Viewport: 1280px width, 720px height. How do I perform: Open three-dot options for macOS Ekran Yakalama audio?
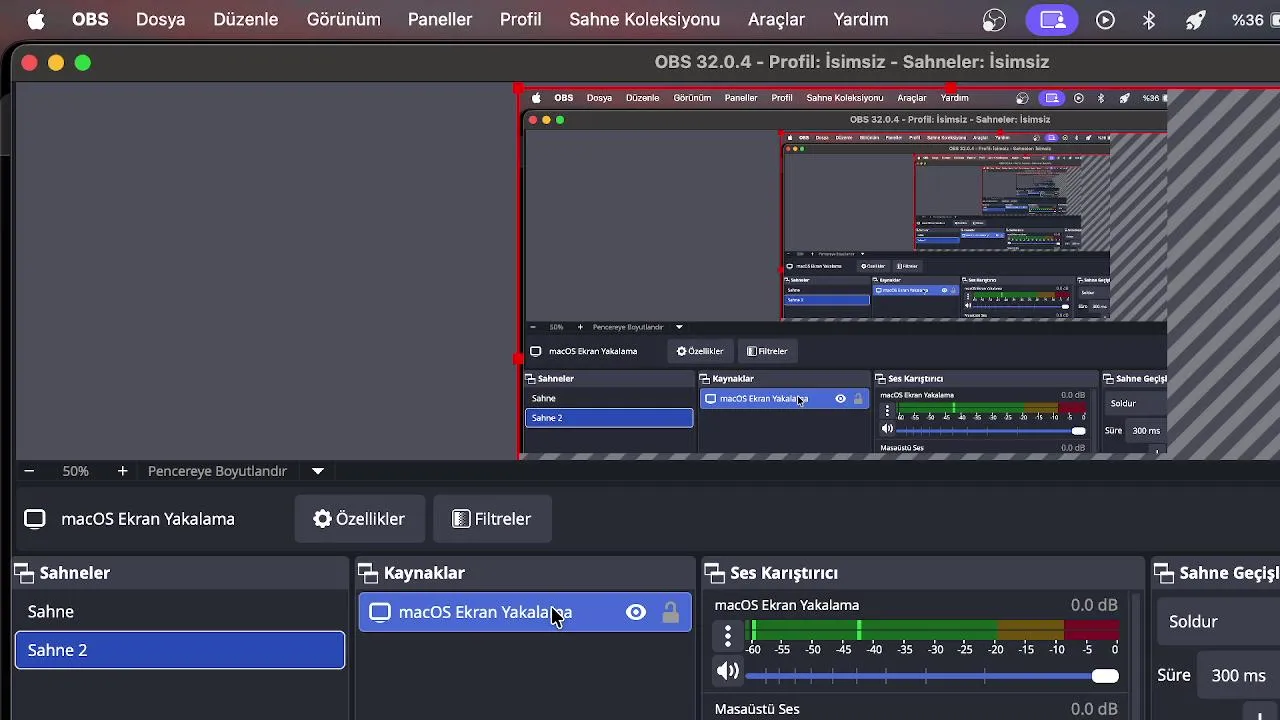[x=728, y=635]
